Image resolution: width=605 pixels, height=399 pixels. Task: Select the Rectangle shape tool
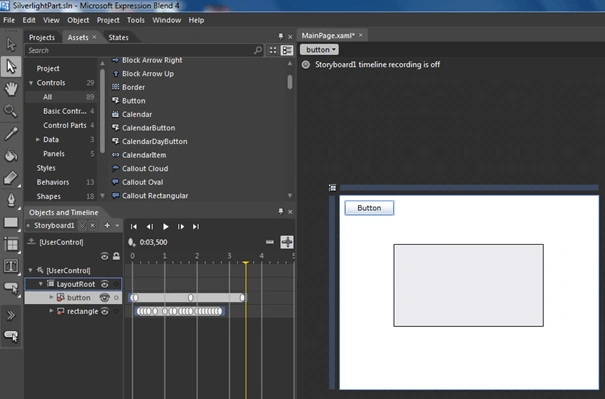click(x=11, y=222)
